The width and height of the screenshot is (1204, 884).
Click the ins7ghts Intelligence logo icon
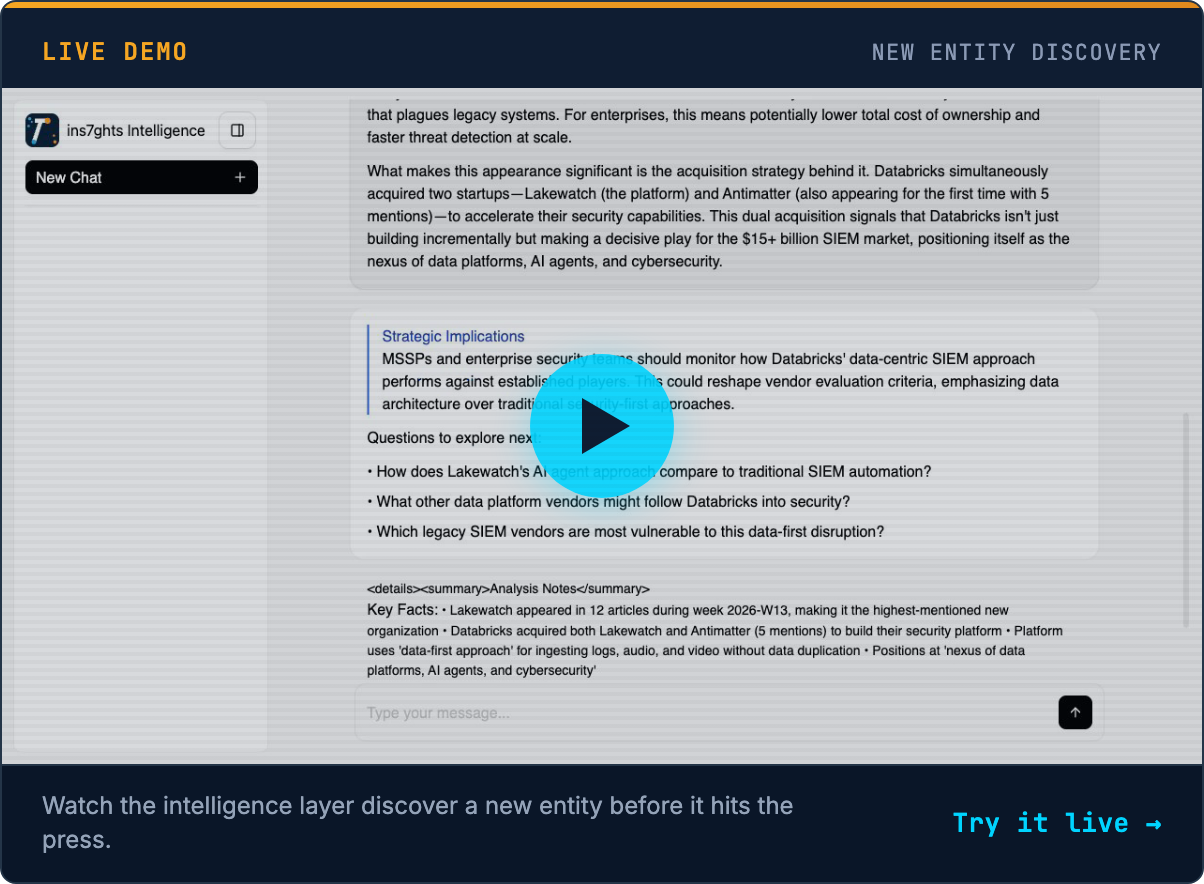tap(42, 130)
